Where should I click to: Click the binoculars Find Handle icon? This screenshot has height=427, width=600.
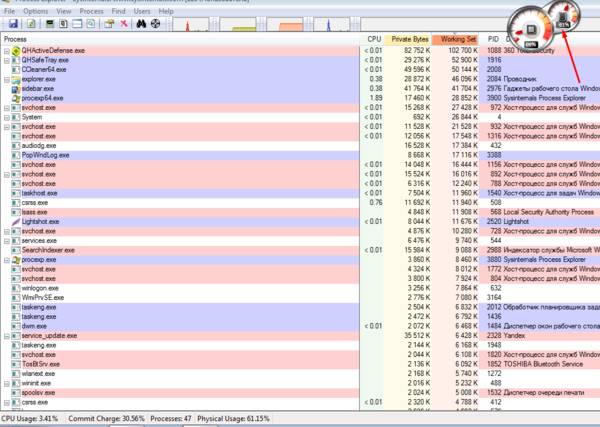[x=141, y=24]
